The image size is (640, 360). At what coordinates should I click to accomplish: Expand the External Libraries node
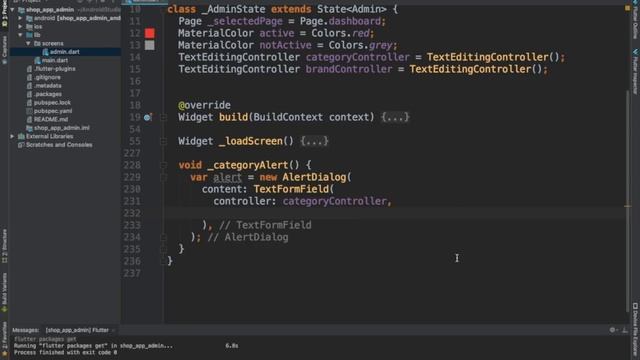(12, 136)
